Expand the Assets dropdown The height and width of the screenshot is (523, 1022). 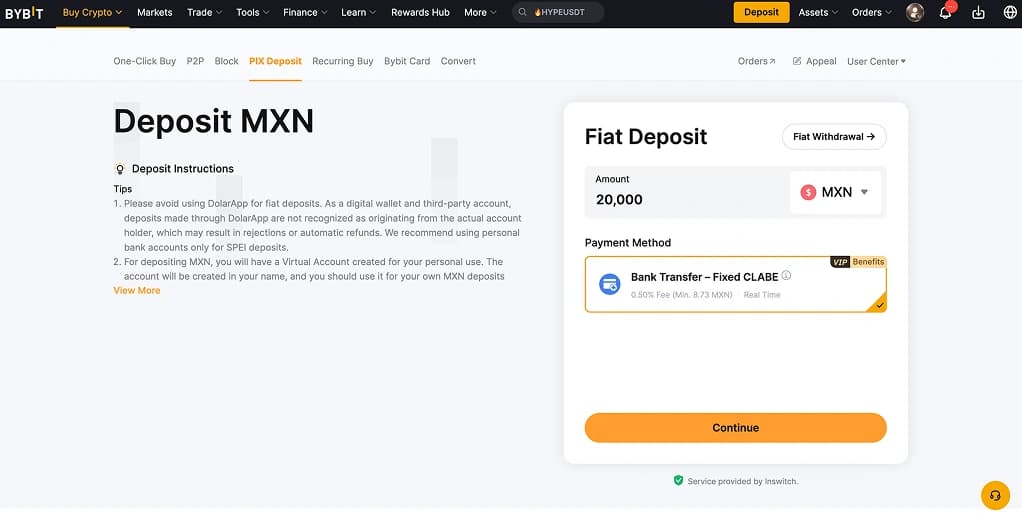[x=818, y=13]
